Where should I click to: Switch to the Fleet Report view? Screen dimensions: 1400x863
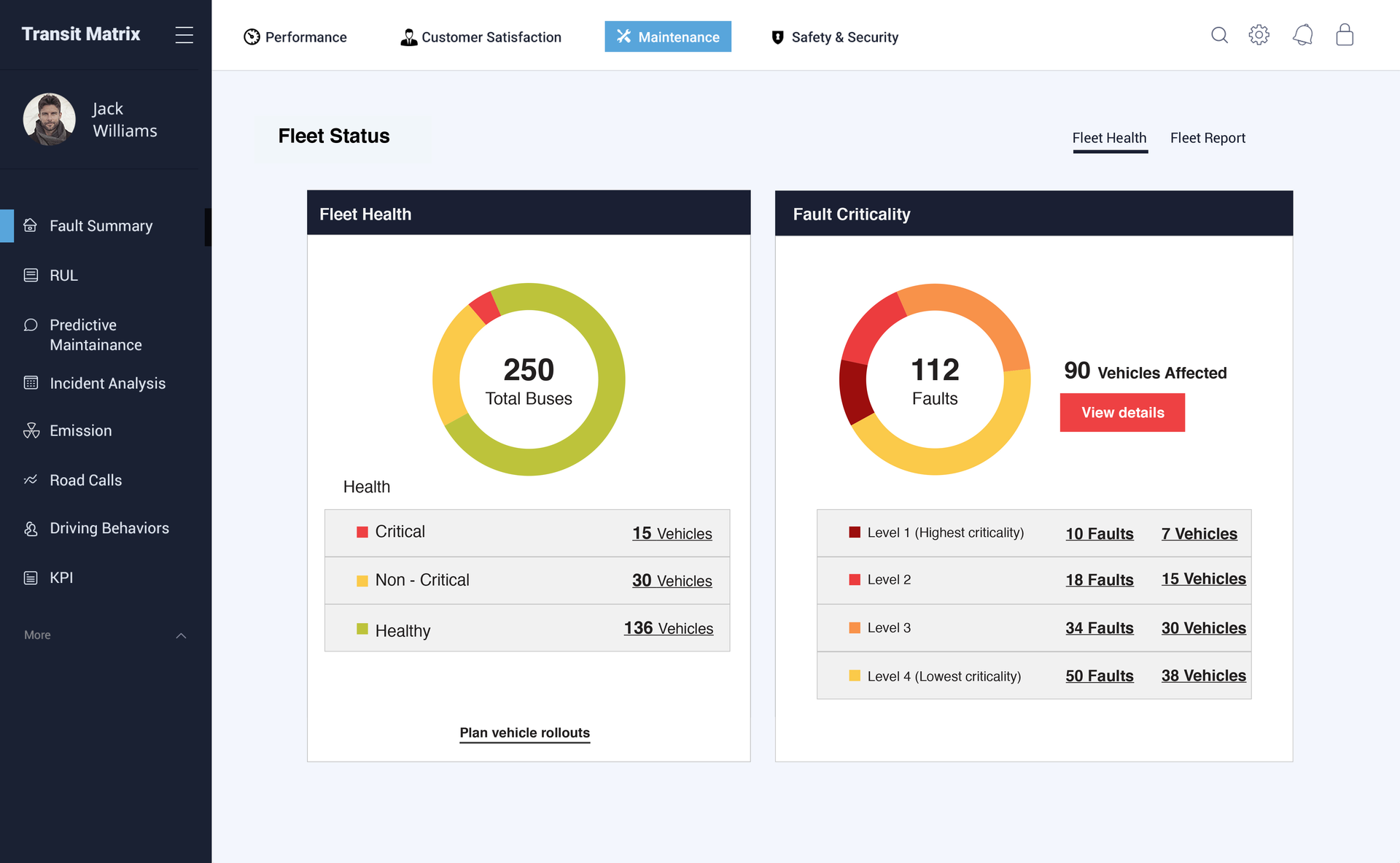[1207, 137]
